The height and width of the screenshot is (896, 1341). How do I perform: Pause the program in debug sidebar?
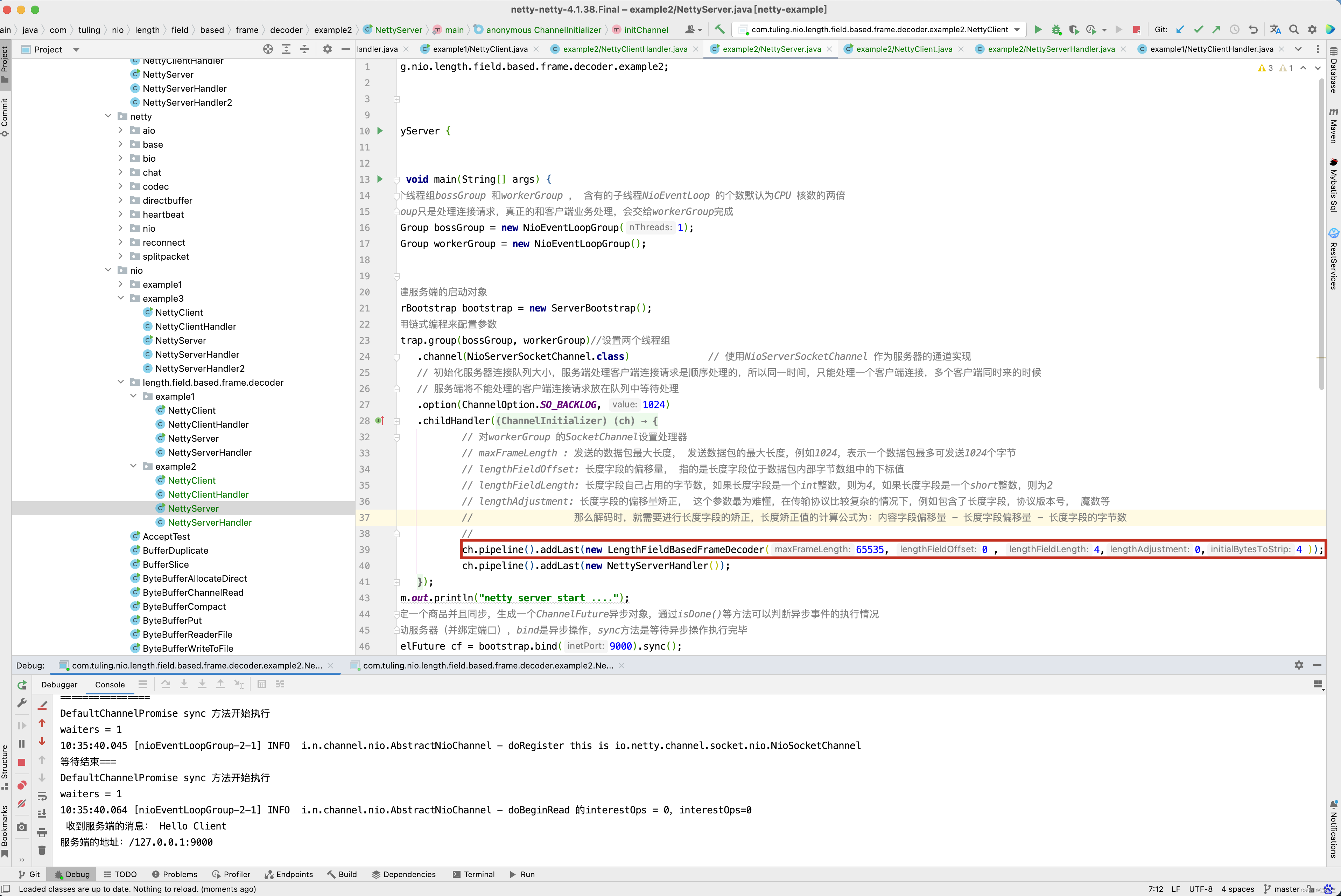coord(22,744)
